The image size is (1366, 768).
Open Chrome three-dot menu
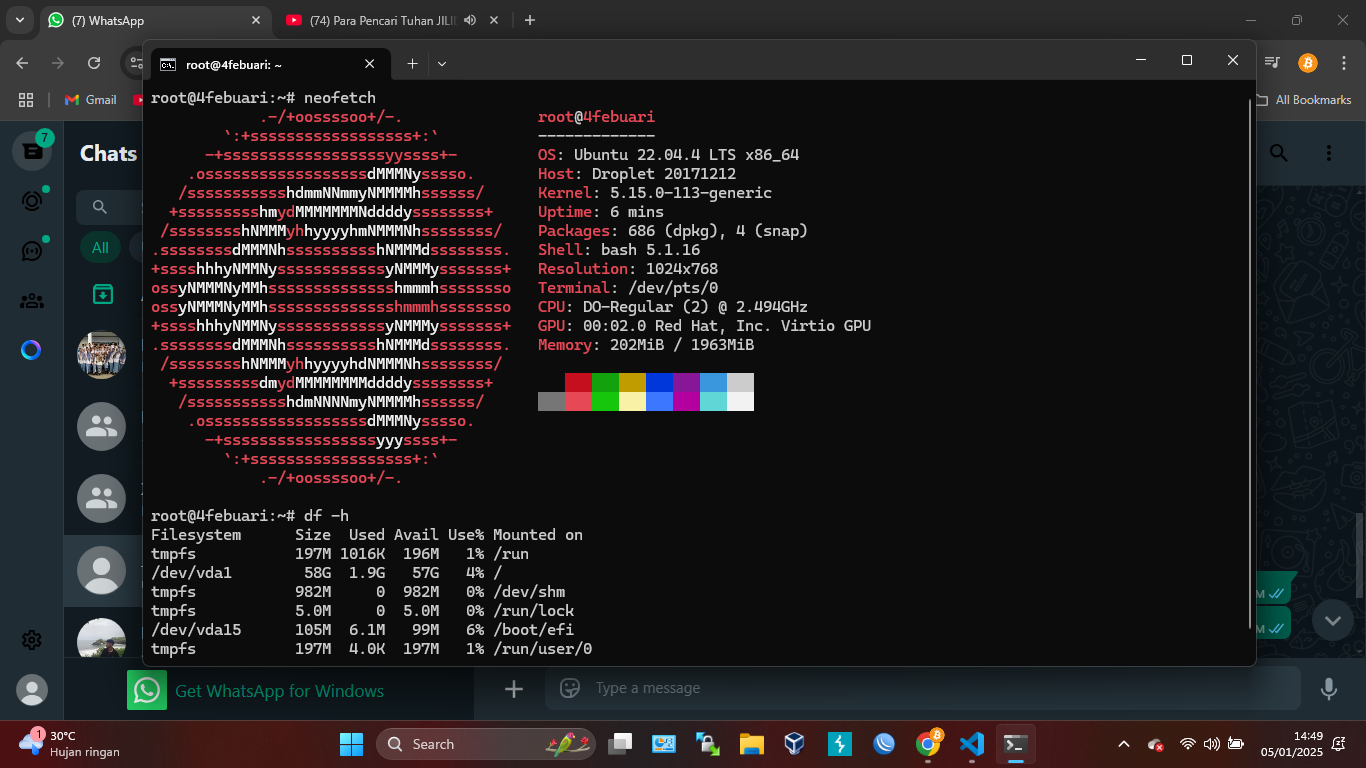pyautogui.click(x=1343, y=62)
